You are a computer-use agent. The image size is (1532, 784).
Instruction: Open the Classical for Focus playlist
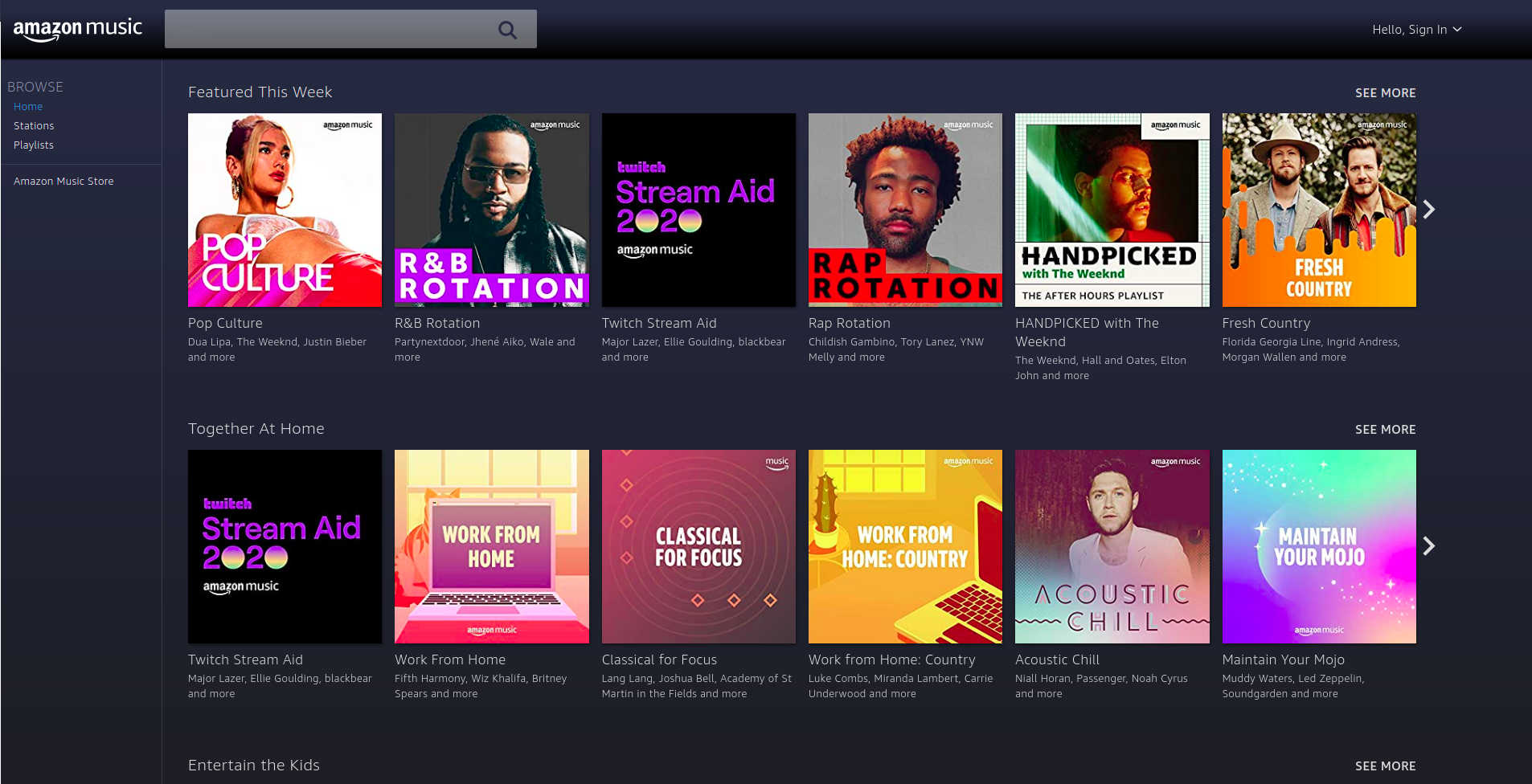pyautogui.click(x=698, y=546)
